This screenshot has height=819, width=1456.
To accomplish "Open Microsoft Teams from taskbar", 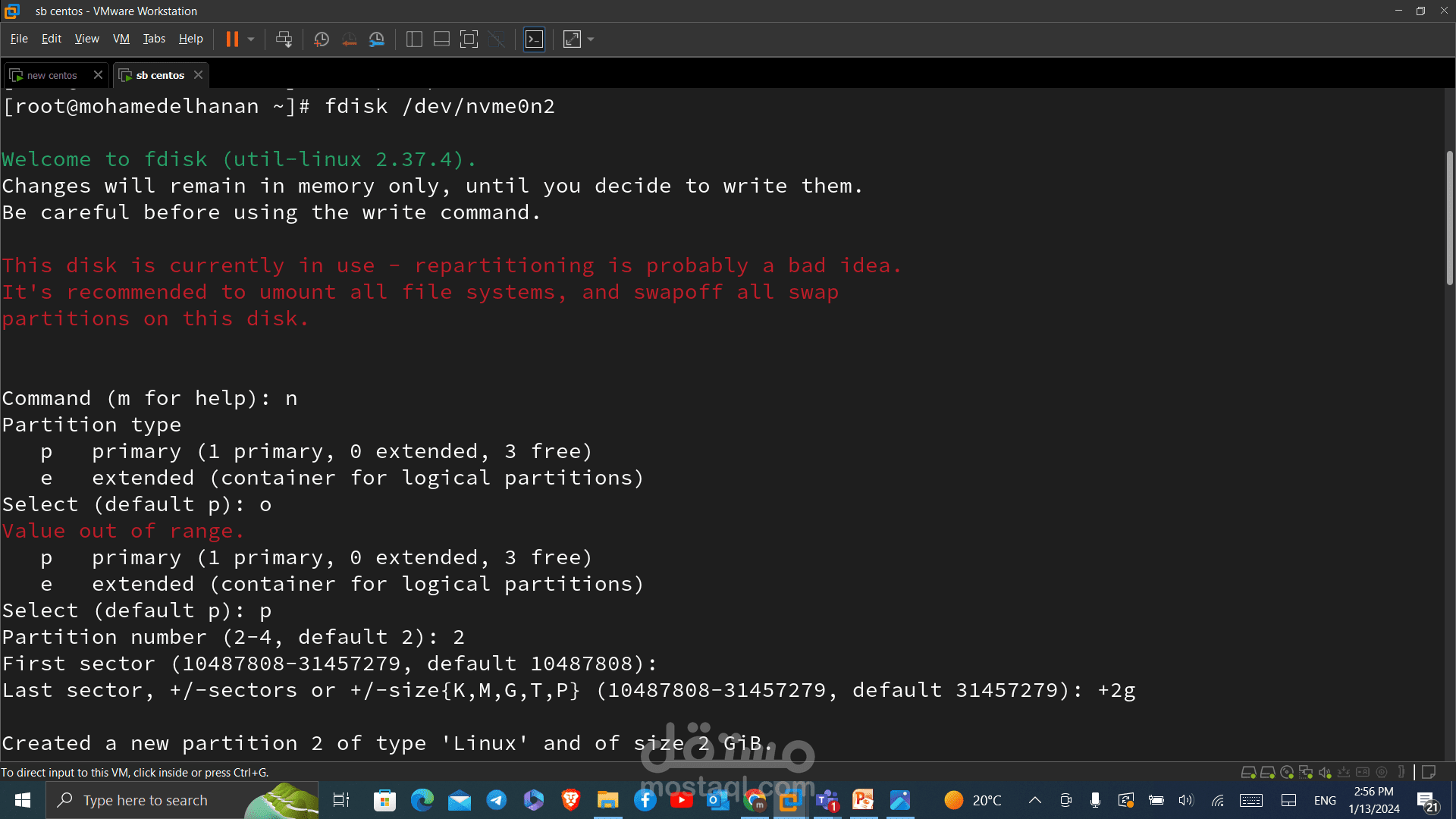I will (827, 800).
